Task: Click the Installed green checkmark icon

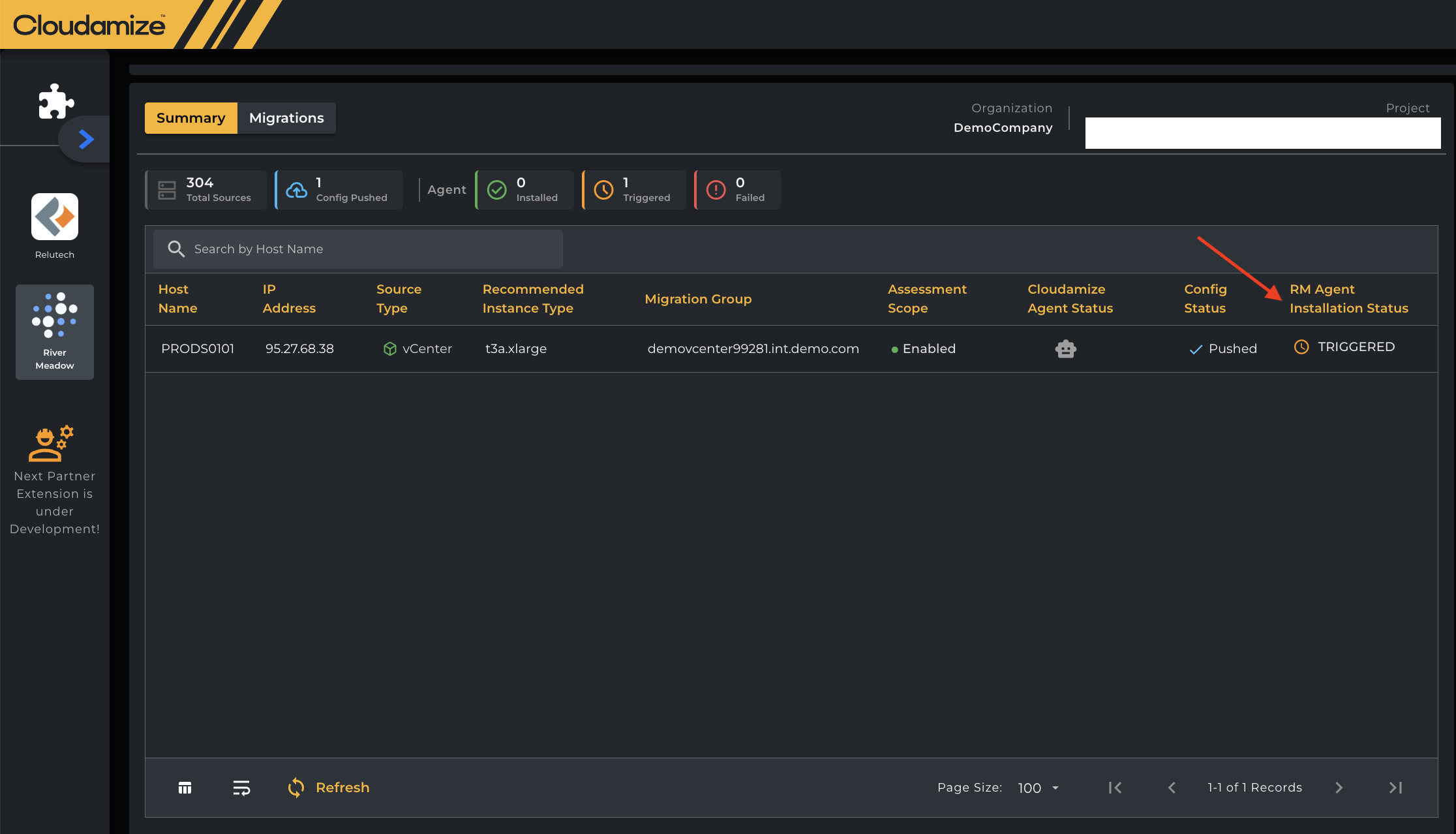Action: [497, 190]
